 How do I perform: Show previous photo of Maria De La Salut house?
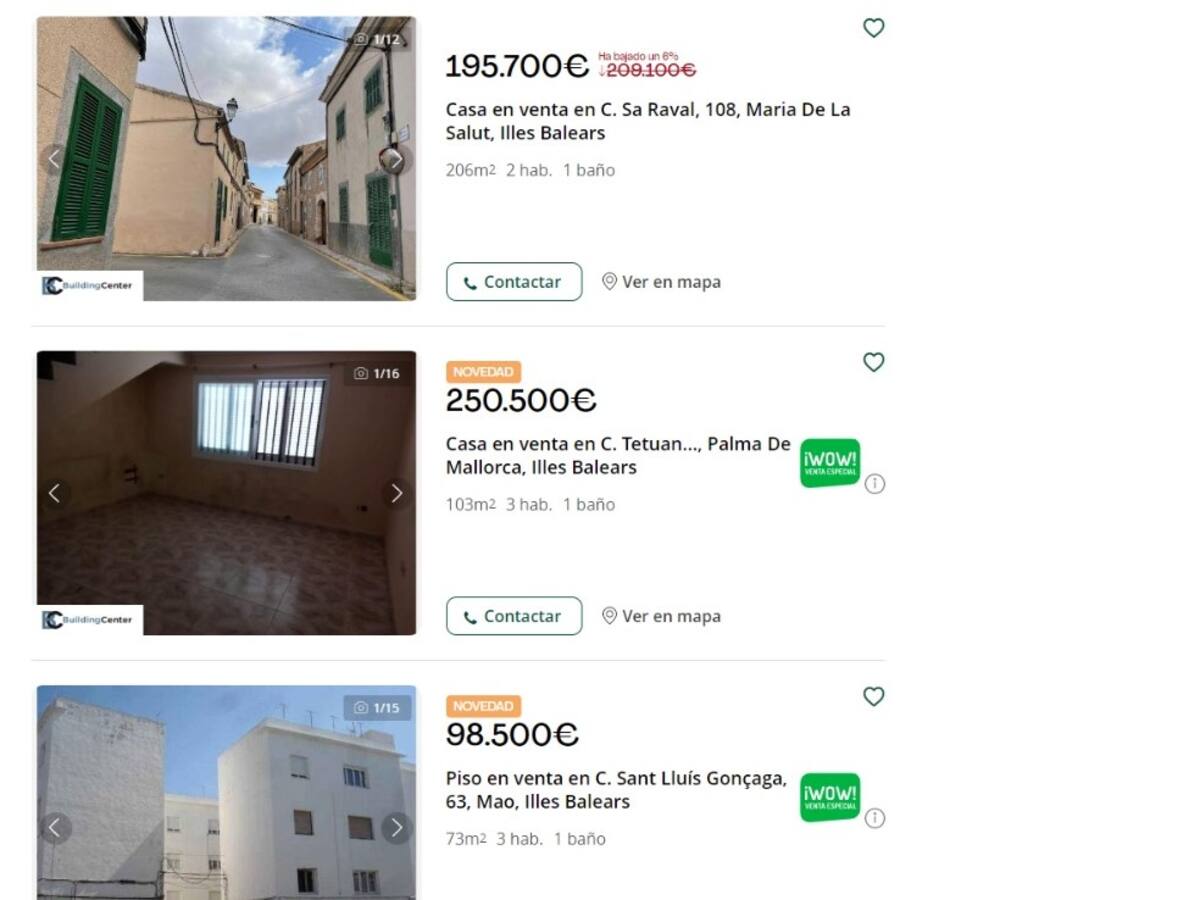point(55,159)
